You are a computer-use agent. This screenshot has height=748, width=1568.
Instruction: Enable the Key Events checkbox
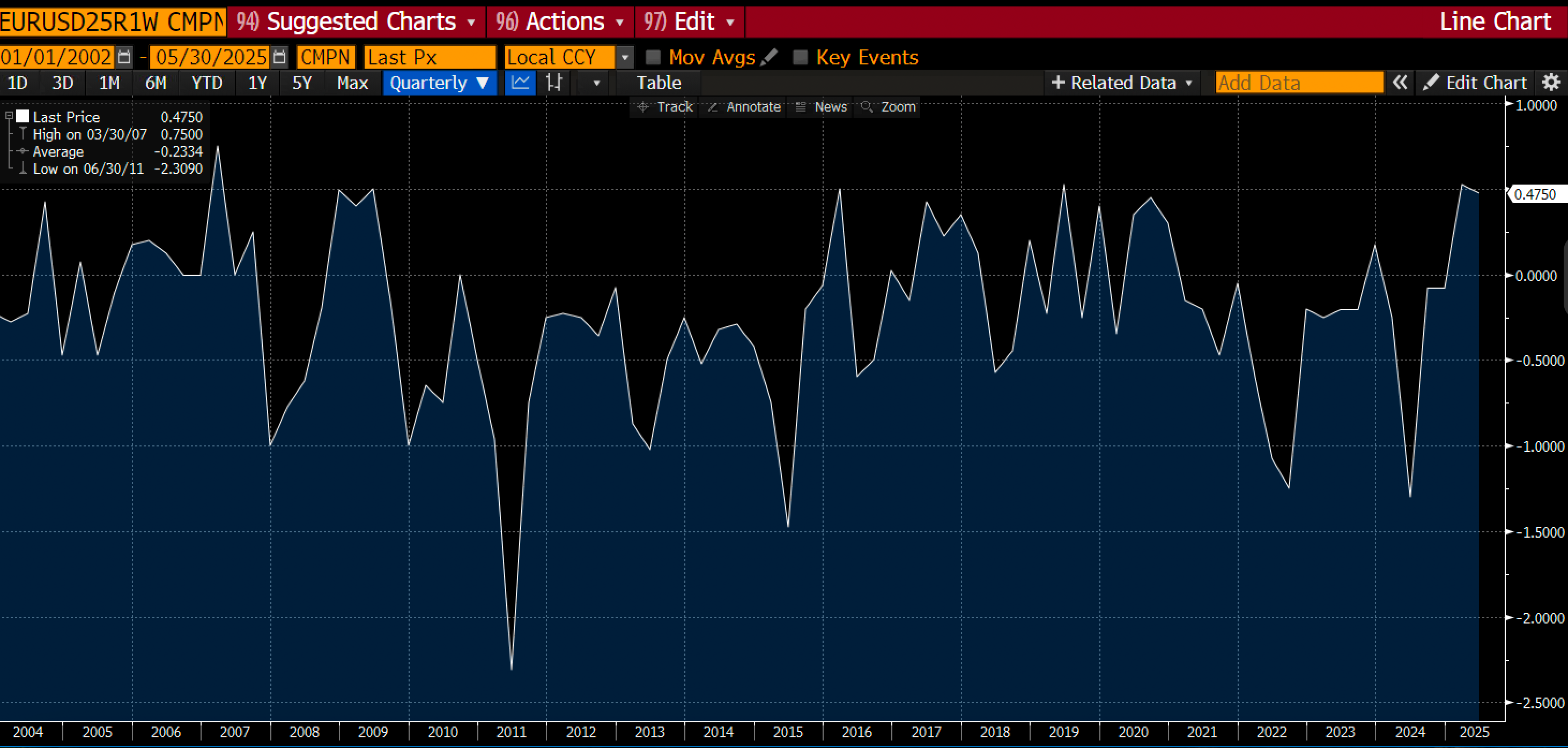[x=801, y=57]
